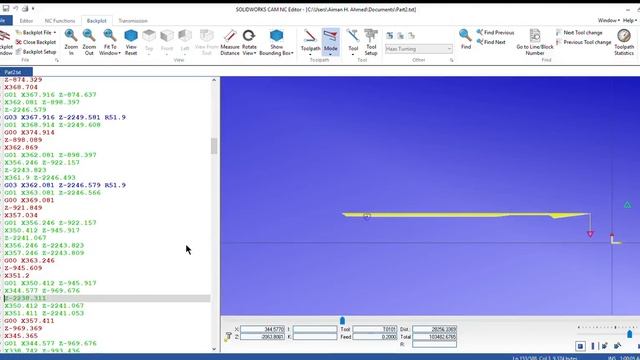Open the Haas Turning machine combo box
Screen dimensions: 640x360
419,49
